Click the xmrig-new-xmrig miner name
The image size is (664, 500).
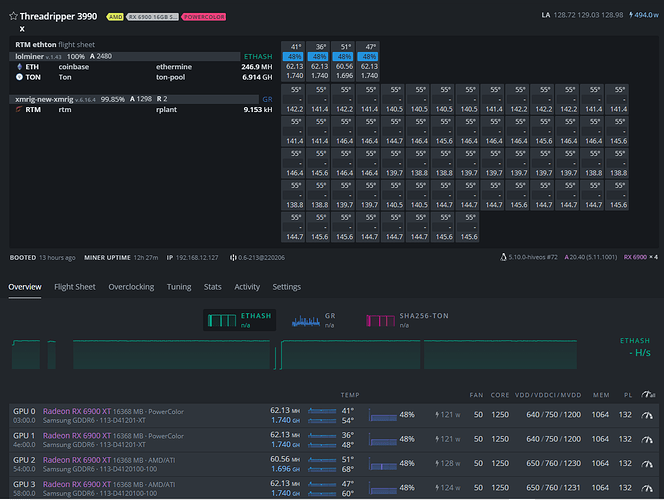(44, 99)
